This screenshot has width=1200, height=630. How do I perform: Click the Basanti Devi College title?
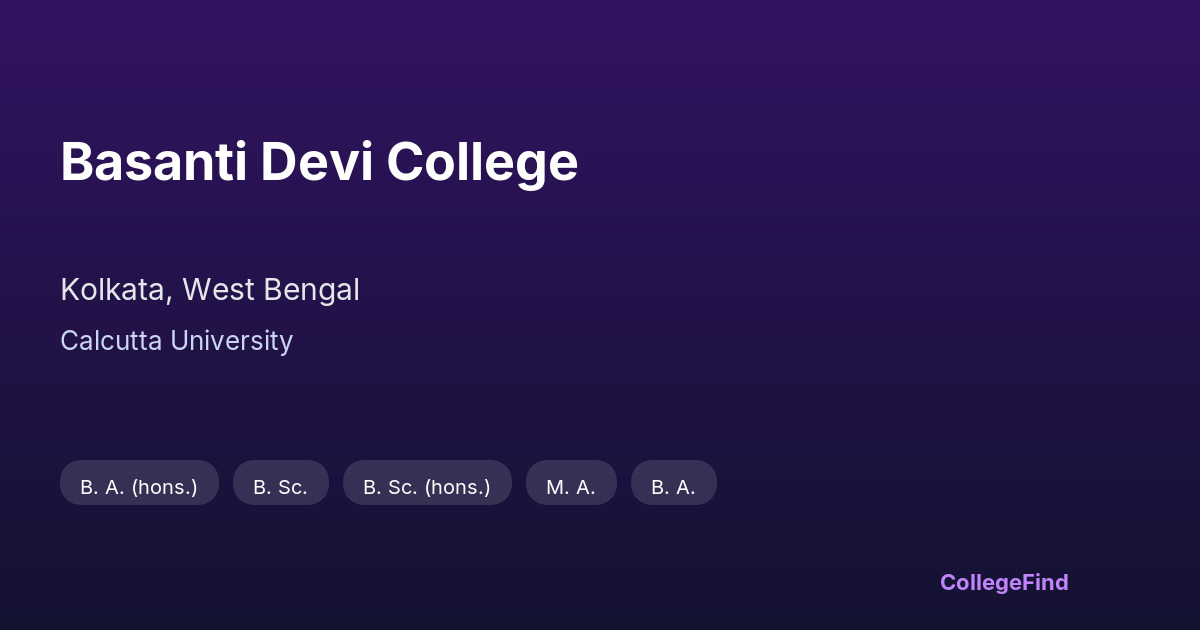pos(319,162)
